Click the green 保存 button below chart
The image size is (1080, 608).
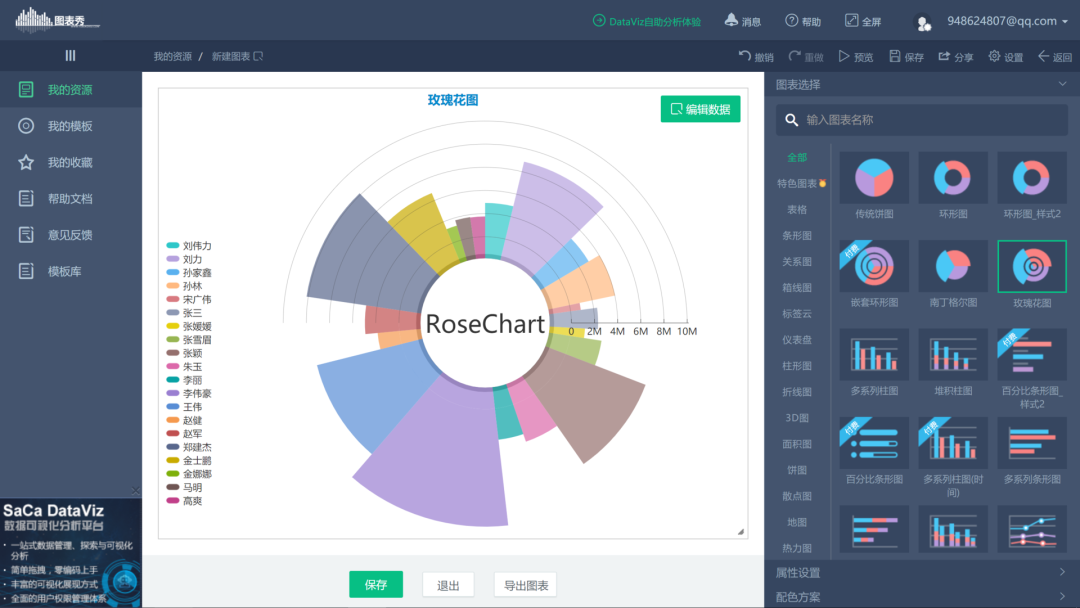[x=376, y=585]
